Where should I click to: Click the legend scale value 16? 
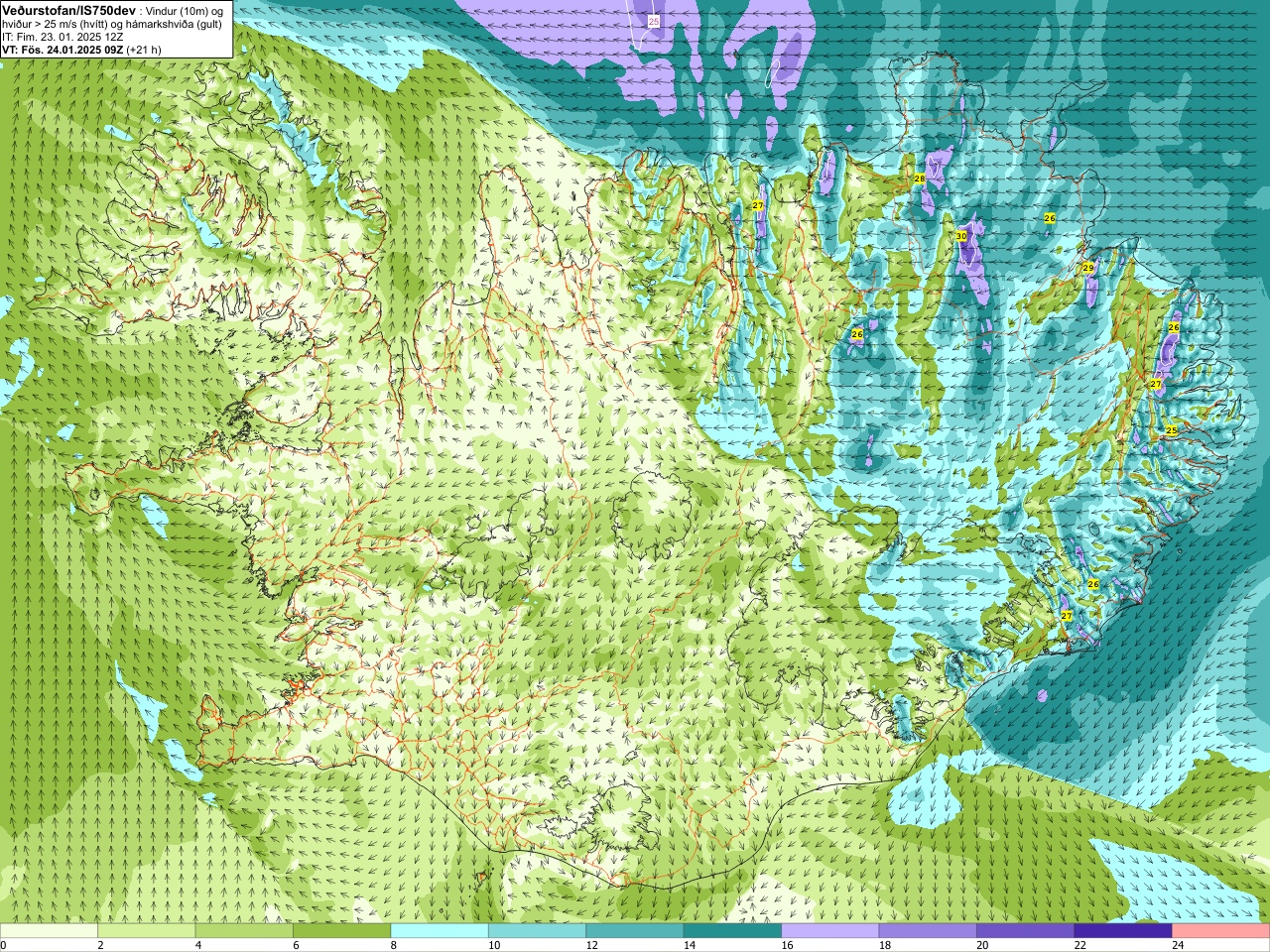(x=786, y=945)
